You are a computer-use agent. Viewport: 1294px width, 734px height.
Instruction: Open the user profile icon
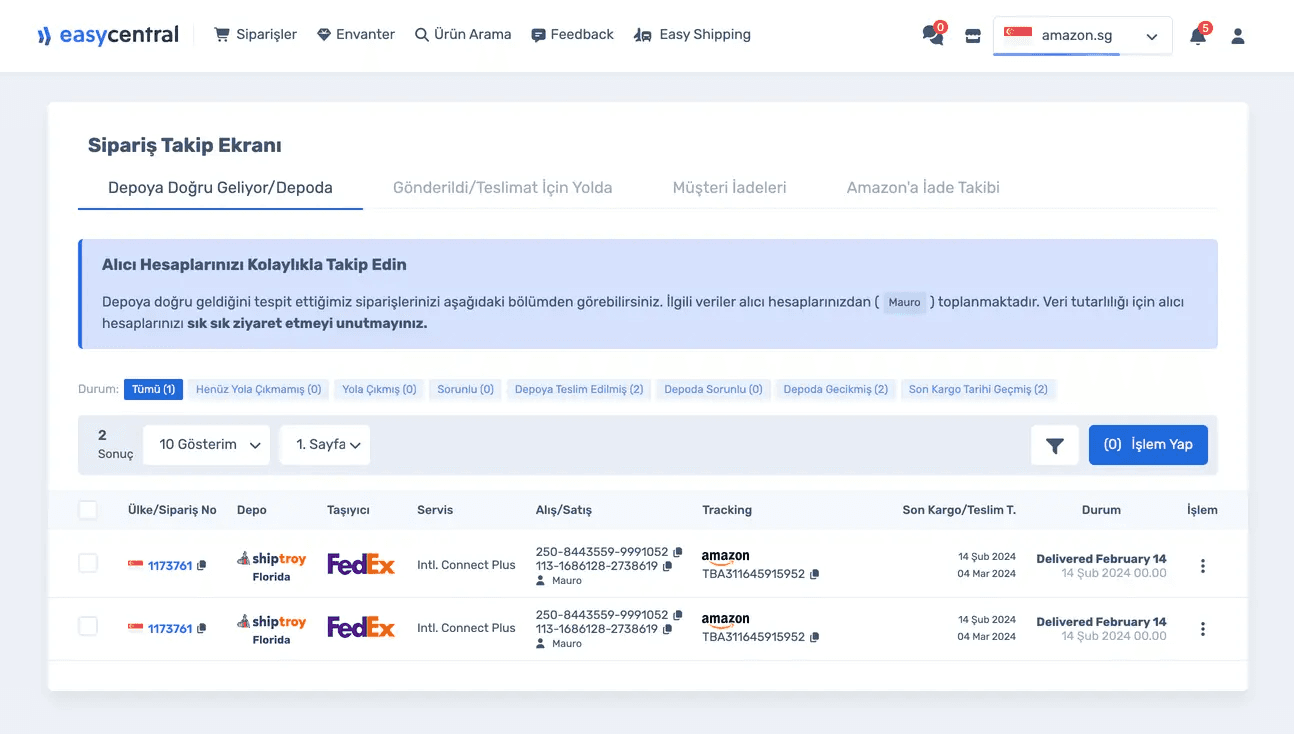[1238, 36]
